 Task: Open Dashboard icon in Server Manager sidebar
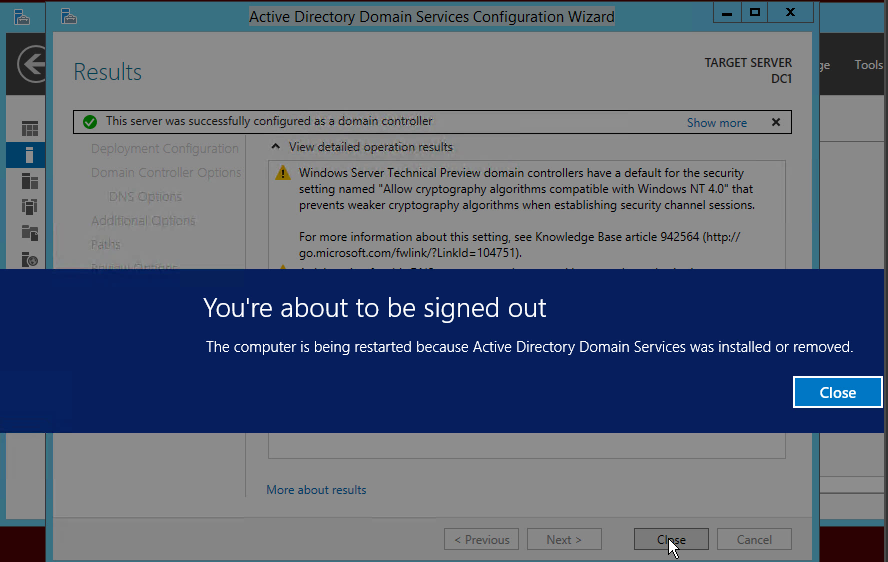click(29, 129)
